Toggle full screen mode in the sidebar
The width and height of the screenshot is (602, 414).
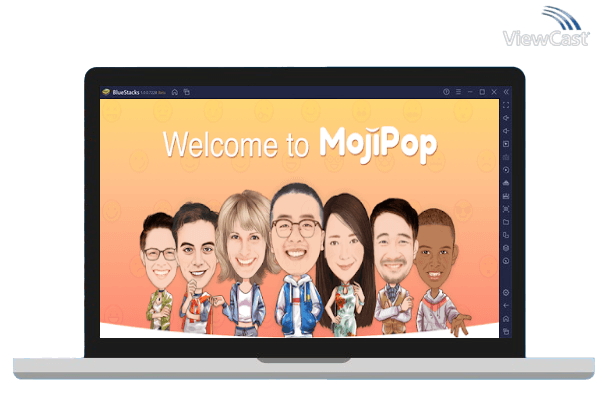coord(506,105)
